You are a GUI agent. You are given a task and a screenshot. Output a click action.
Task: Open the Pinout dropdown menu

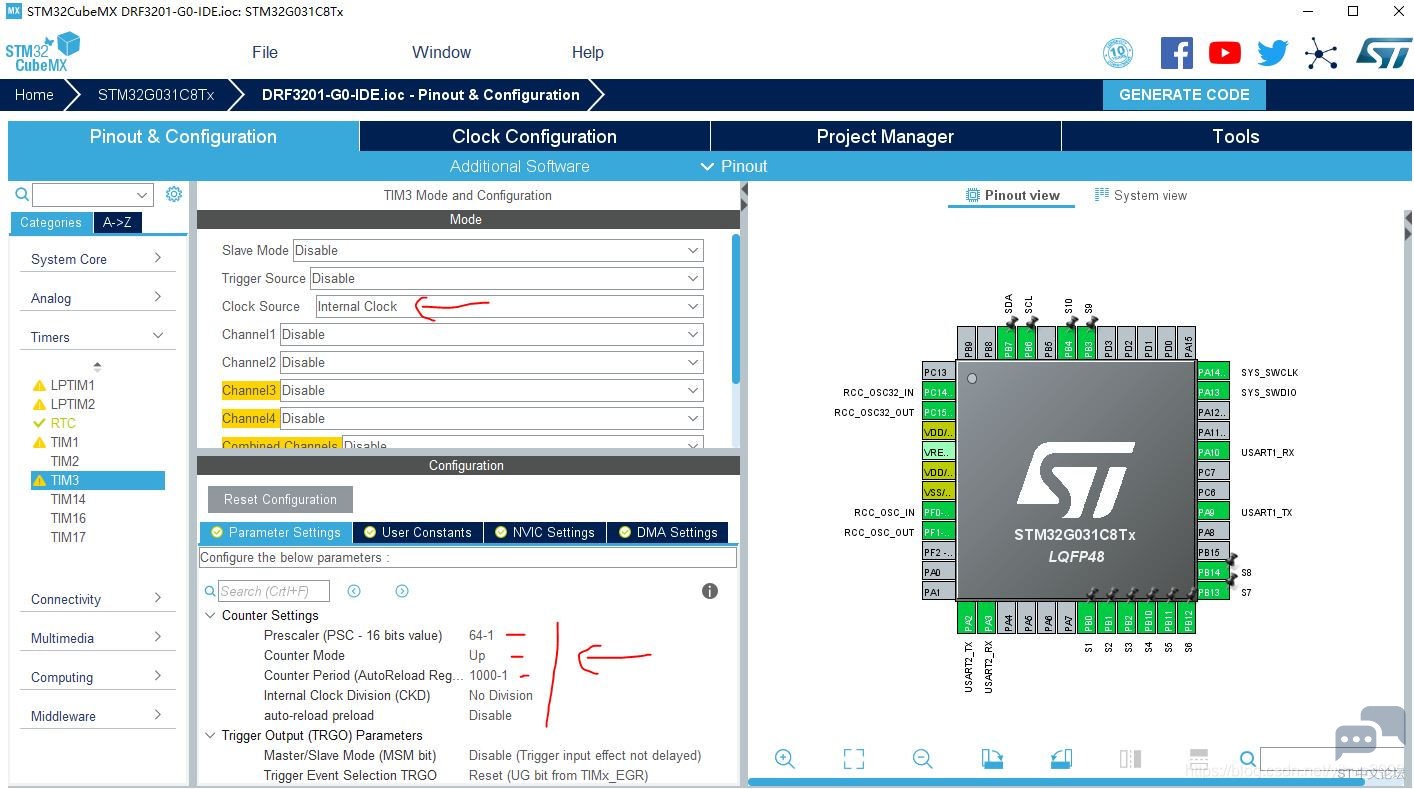coord(734,166)
